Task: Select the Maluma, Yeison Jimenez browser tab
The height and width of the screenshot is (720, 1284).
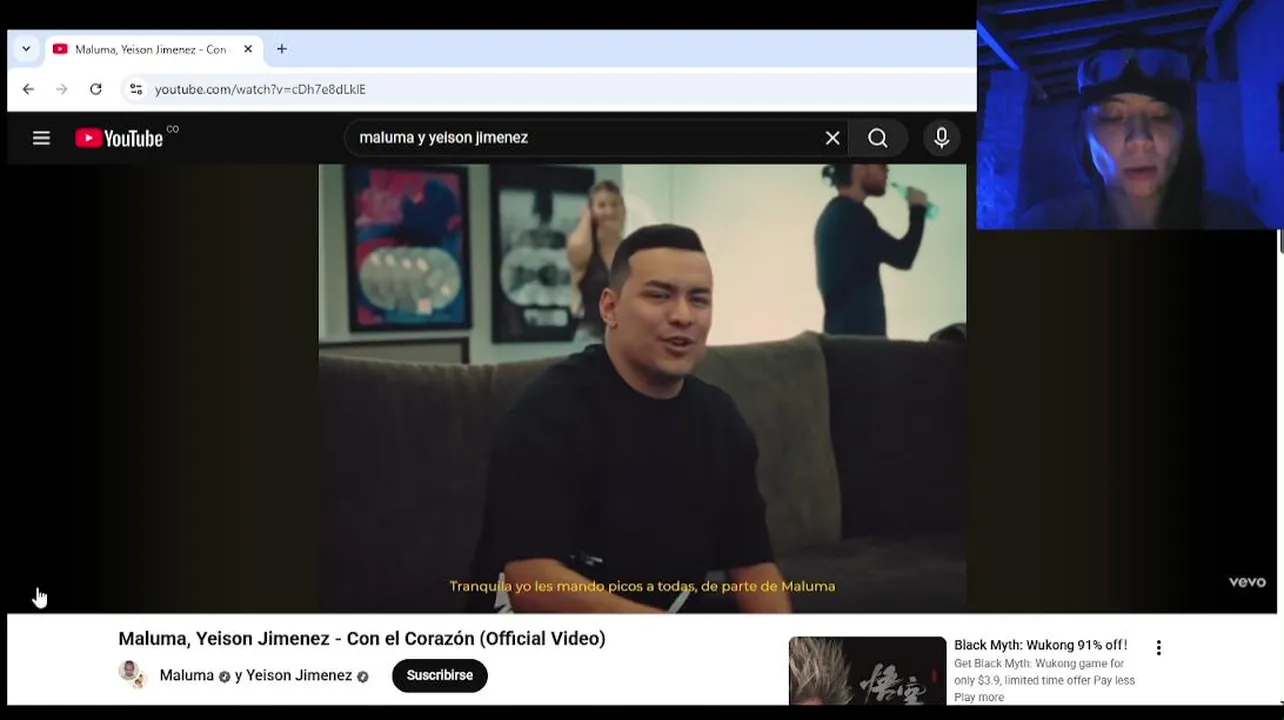Action: [153, 49]
